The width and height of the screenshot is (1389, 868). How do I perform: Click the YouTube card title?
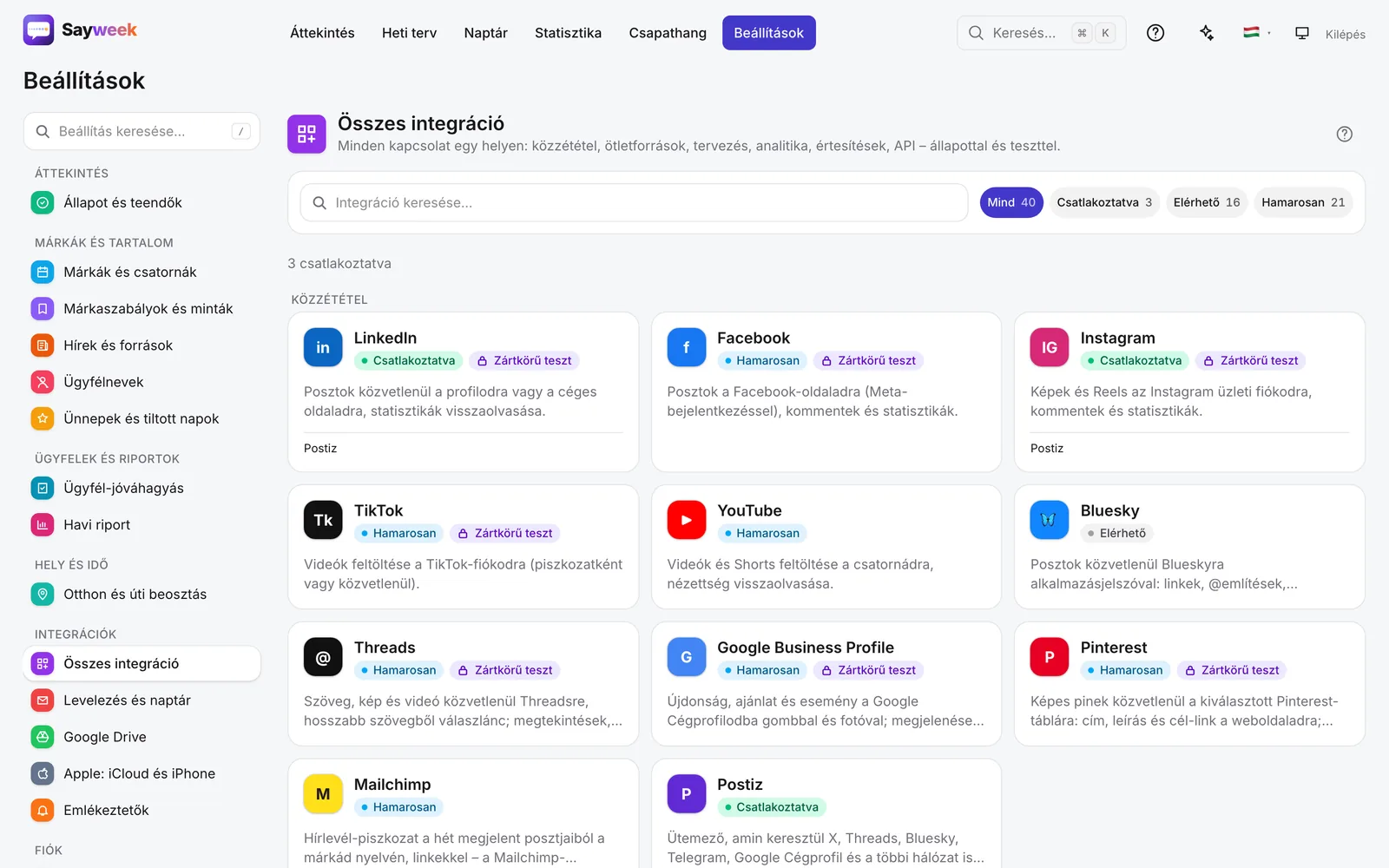749,510
